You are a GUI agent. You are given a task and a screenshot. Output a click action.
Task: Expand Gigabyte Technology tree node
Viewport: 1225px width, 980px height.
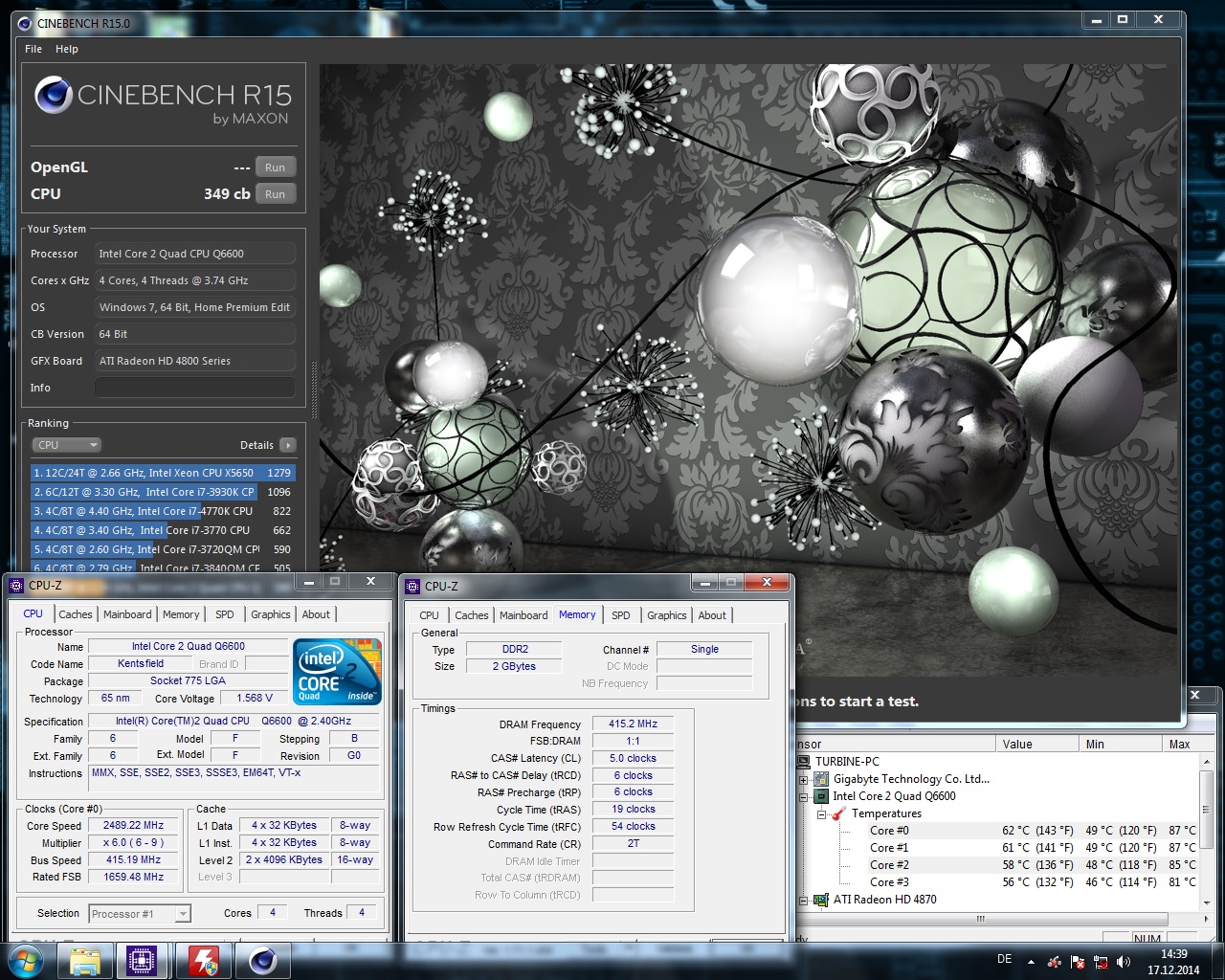[x=804, y=779]
